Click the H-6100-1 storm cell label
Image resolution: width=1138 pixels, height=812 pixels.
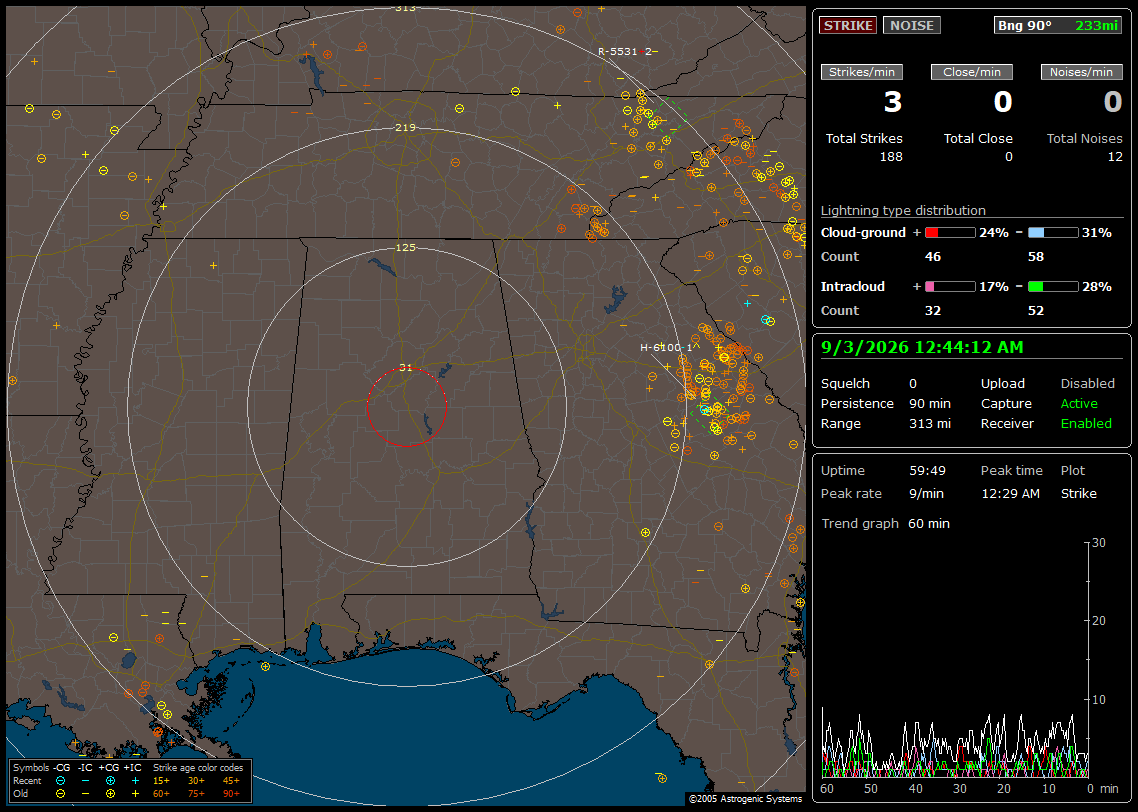click(x=666, y=348)
